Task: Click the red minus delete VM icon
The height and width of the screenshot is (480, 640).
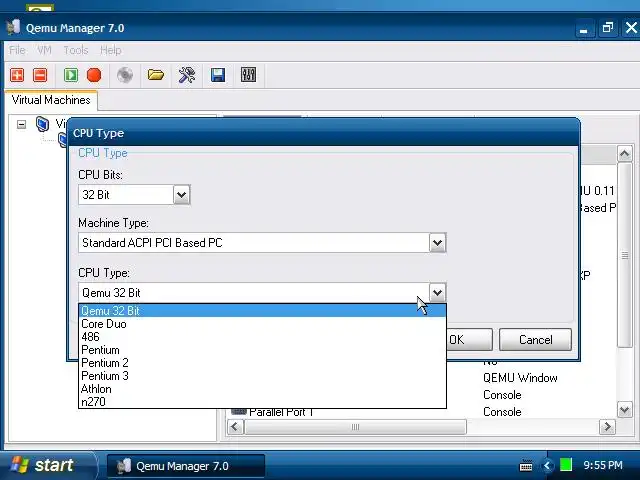Action: (x=40, y=75)
